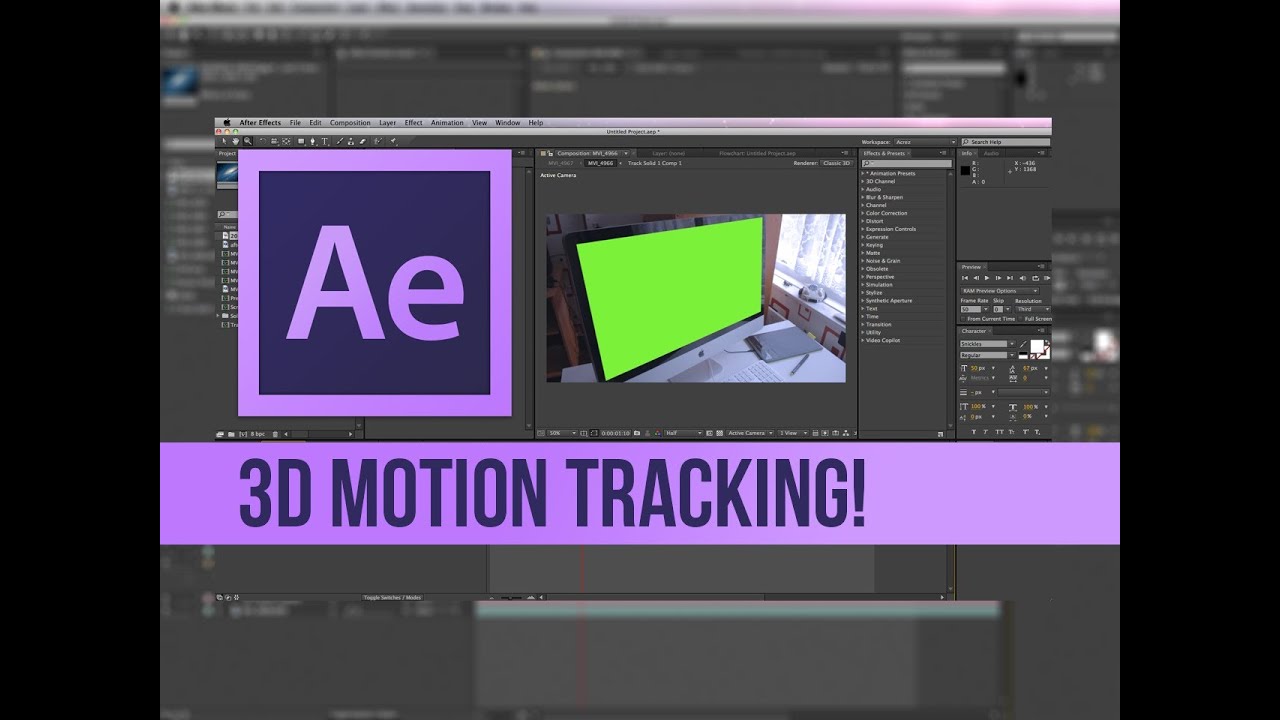Image resolution: width=1280 pixels, height=720 pixels.
Task: Open the File menu
Action: tap(295, 122)
